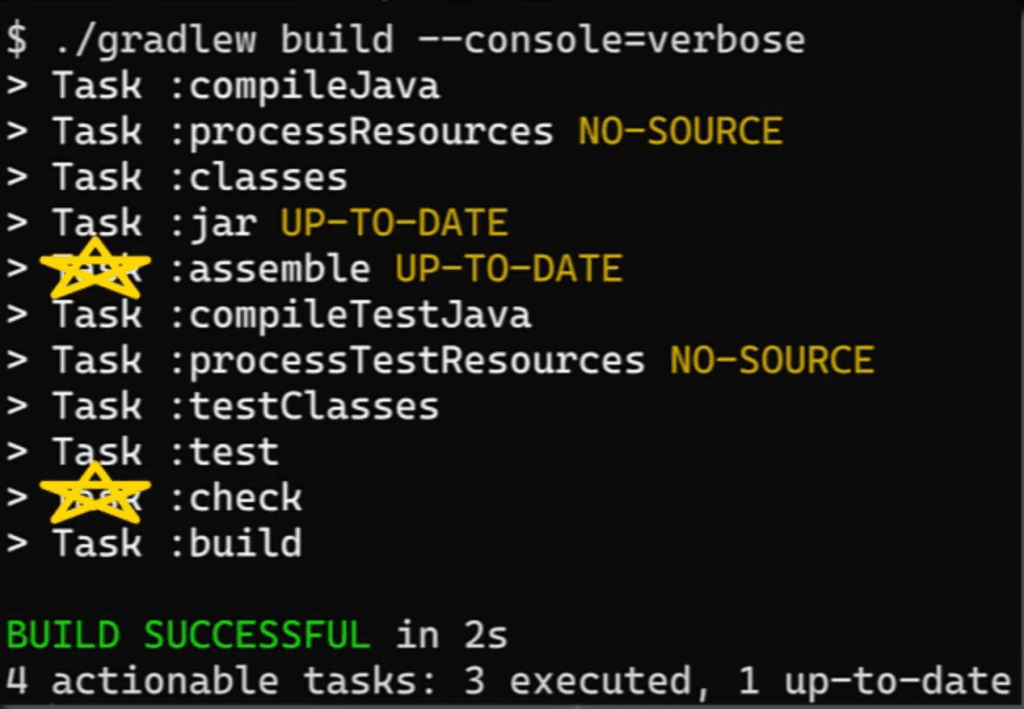Click the green BUILD SUCCESSFUL message
Viewport: 1024px width, 709px height.
tap(188, 634)
